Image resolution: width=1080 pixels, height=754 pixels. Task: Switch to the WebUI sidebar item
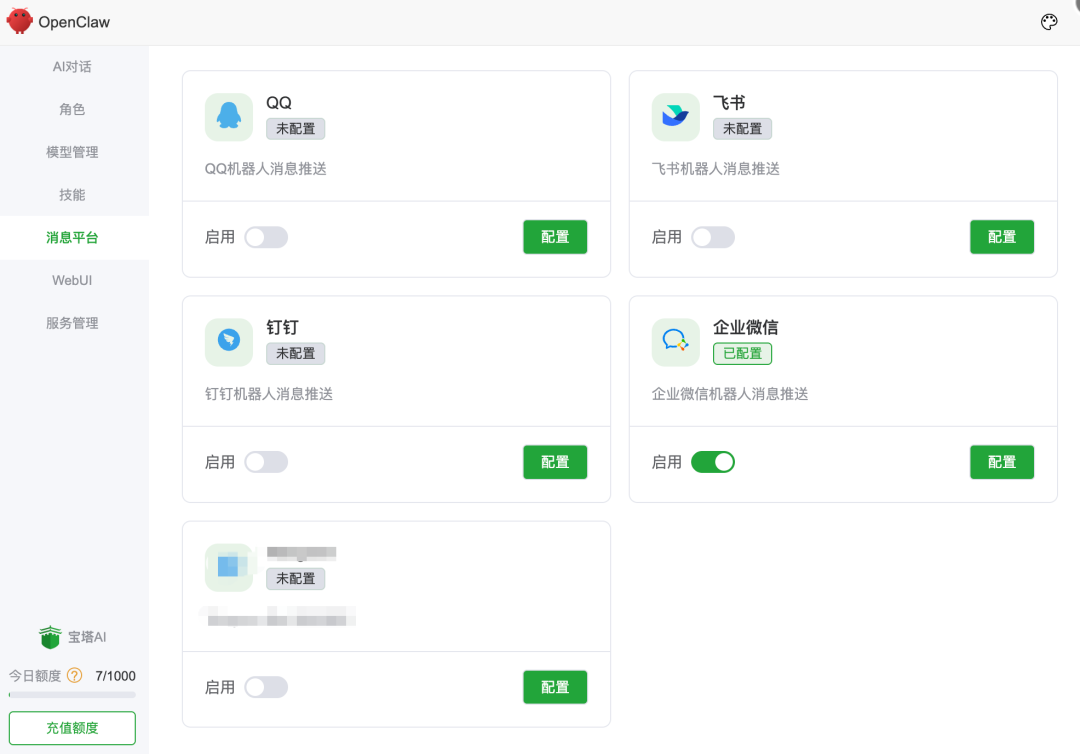(x=72, y=280)
